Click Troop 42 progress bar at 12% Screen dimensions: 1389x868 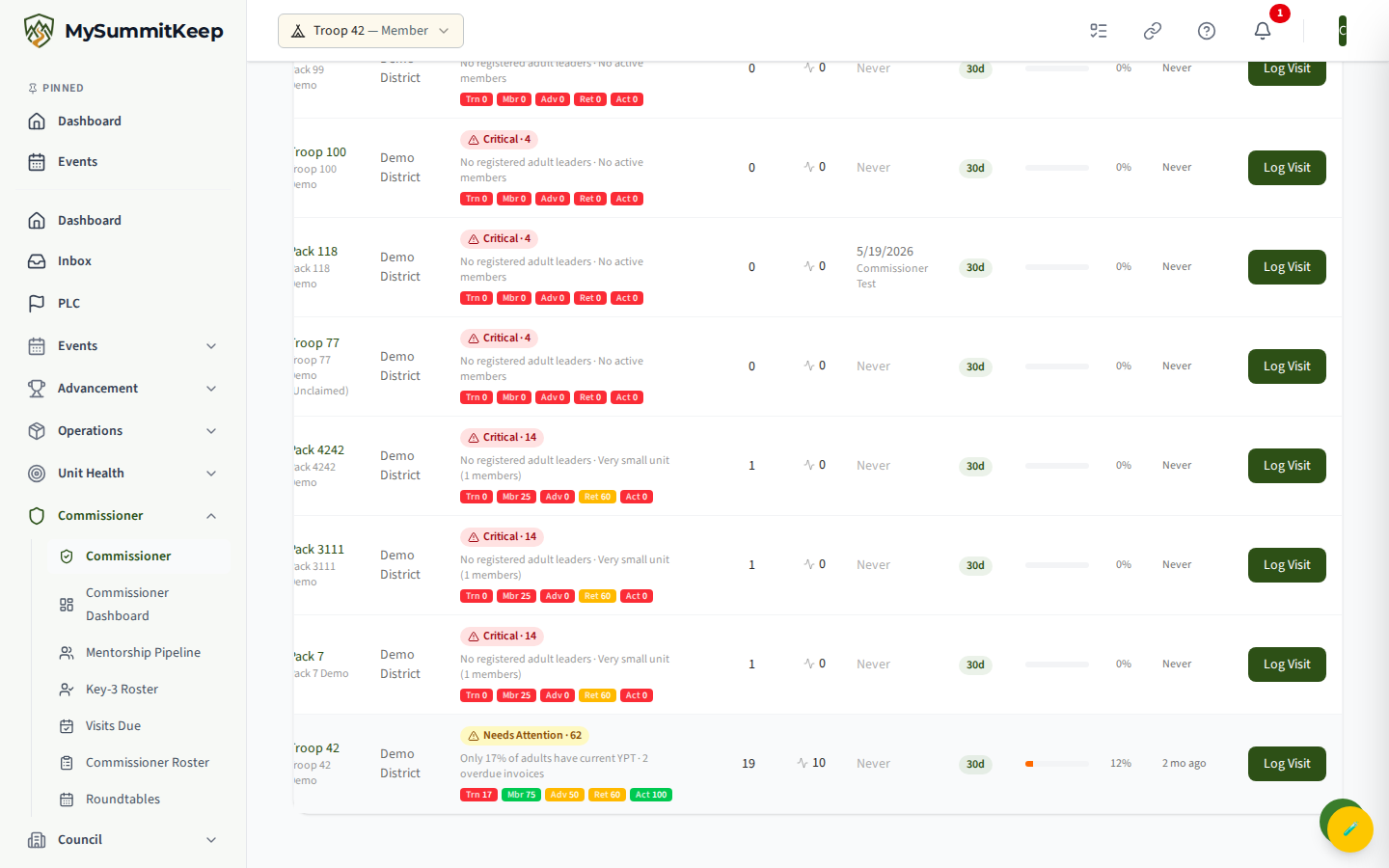(1057, 764)
